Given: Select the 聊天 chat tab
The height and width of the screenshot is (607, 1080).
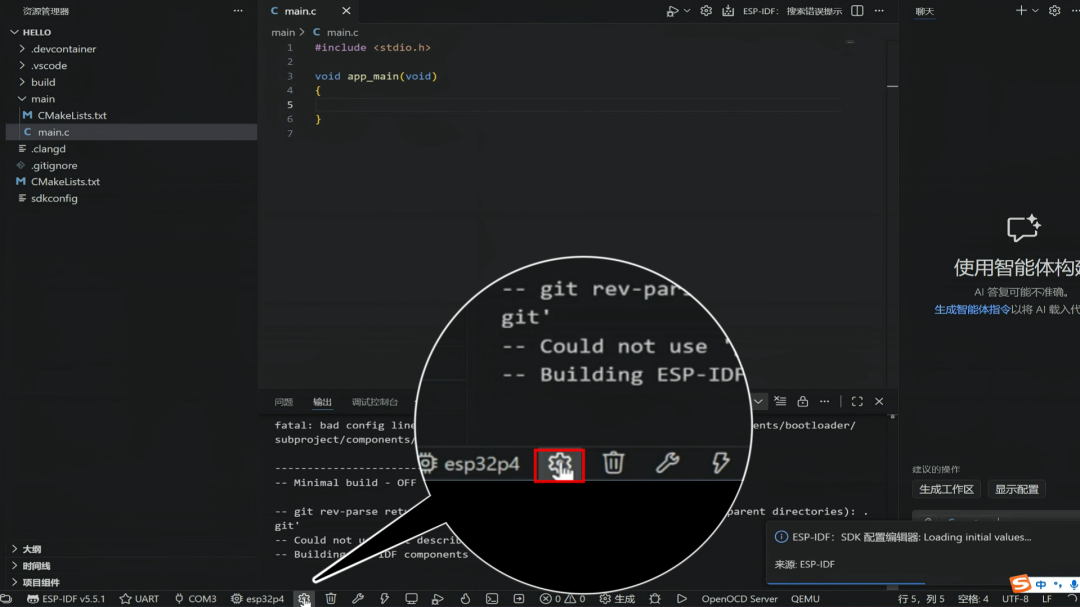Looking at the screenshot, I should coord(924,11).
